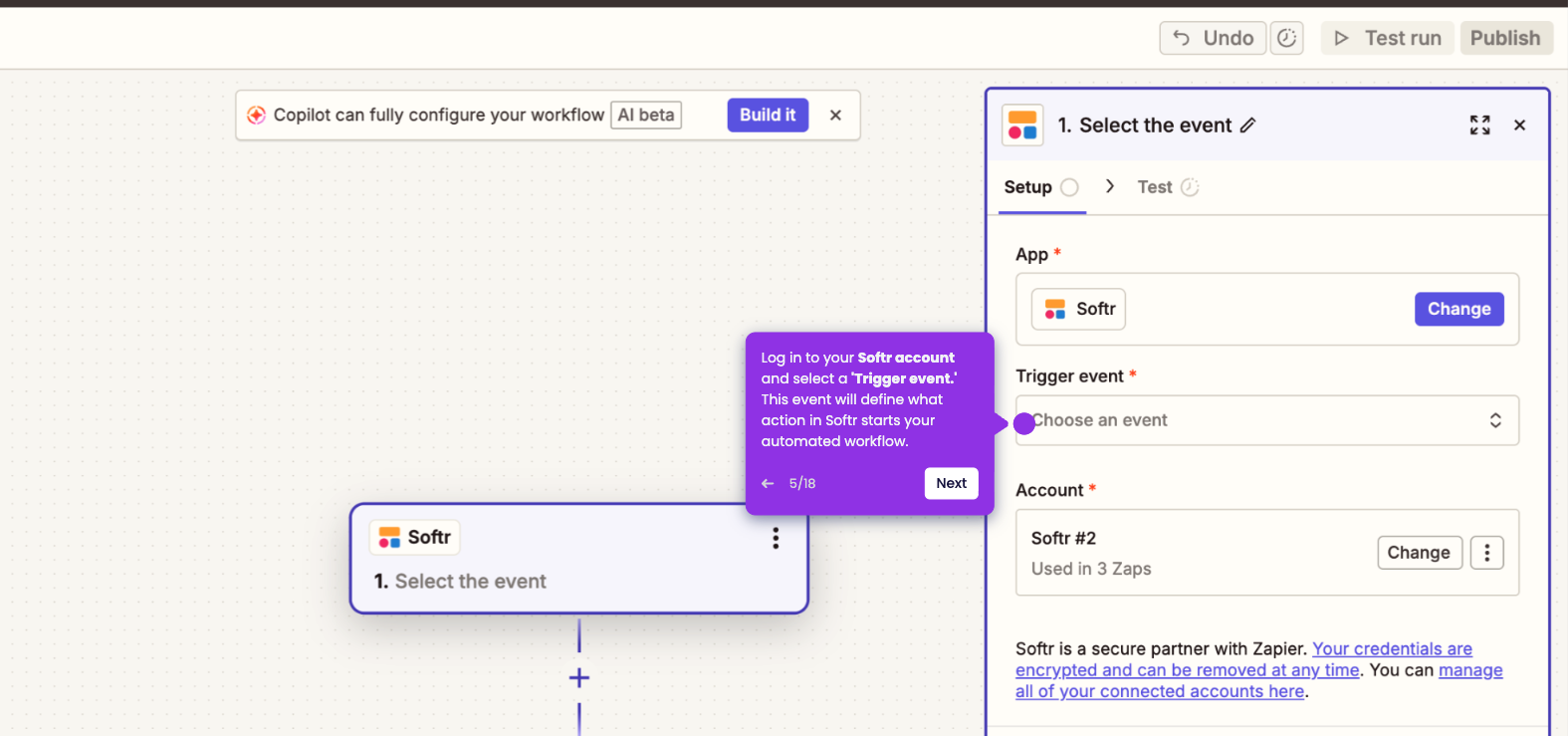
Task: Click Softr logo in panel header
Action: coord(1022,125)
